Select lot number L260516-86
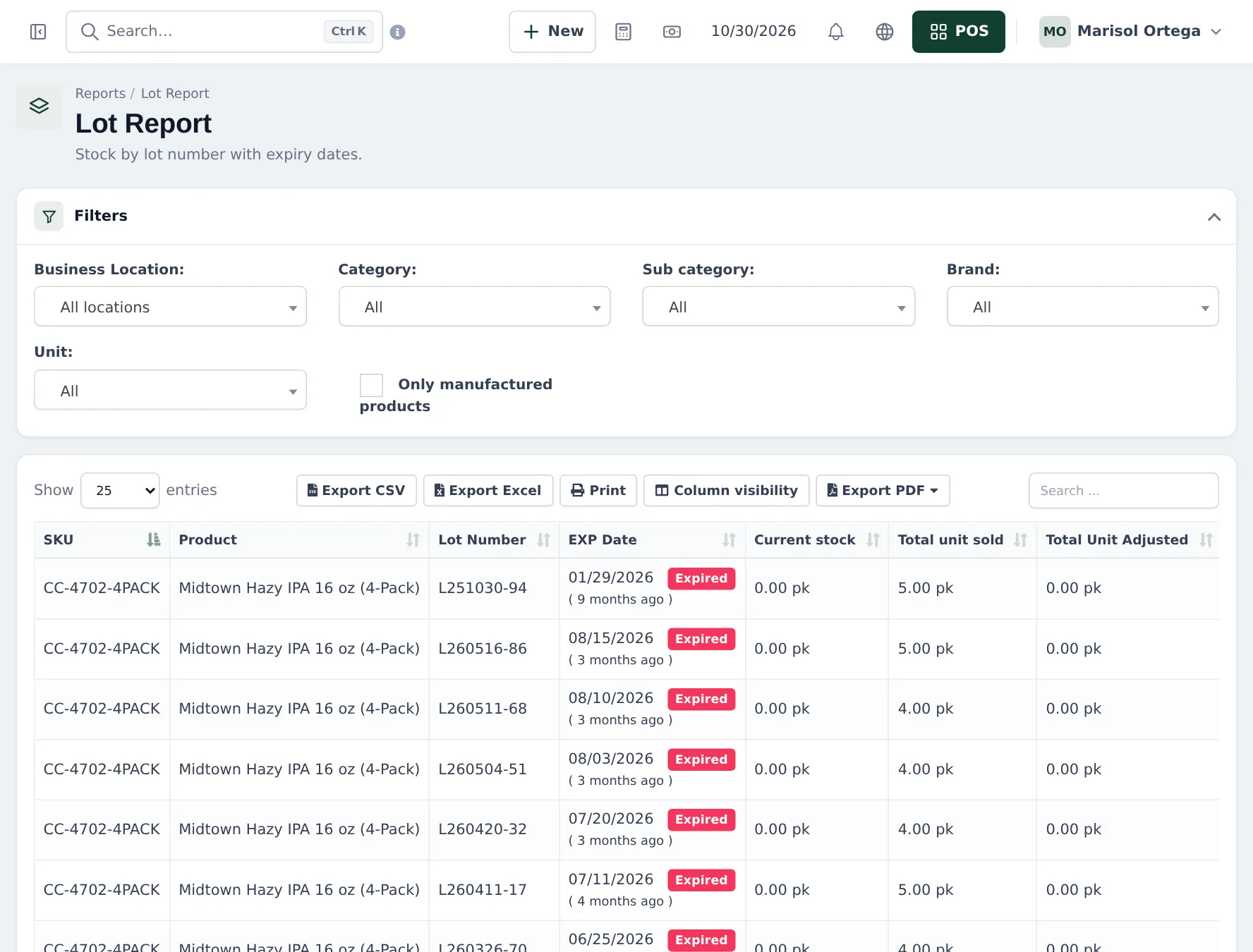Viewport: 1253px width, 952px height. (483, 649)
